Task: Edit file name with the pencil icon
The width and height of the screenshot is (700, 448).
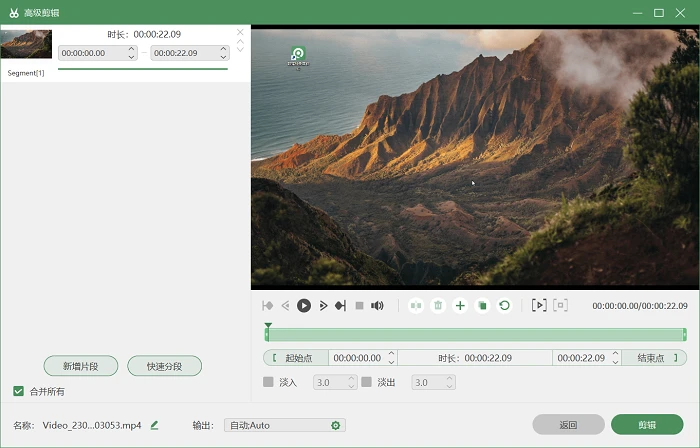Action: coord(154,425)
